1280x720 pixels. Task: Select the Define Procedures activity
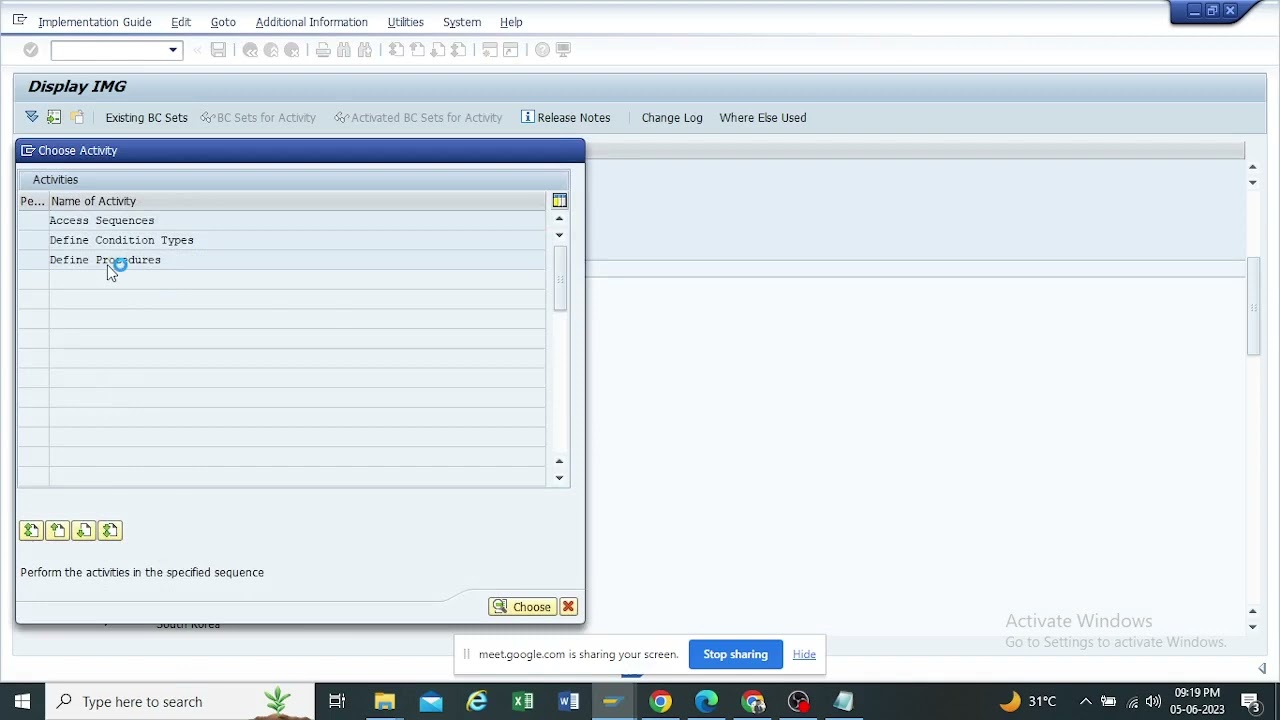pos(105,260)
